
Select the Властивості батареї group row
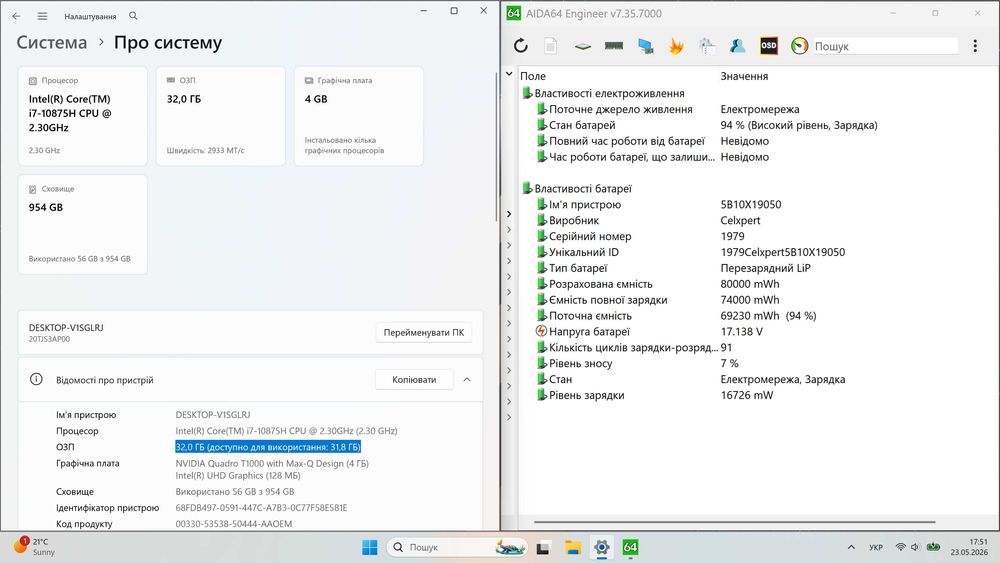click(x=577, y=189)
